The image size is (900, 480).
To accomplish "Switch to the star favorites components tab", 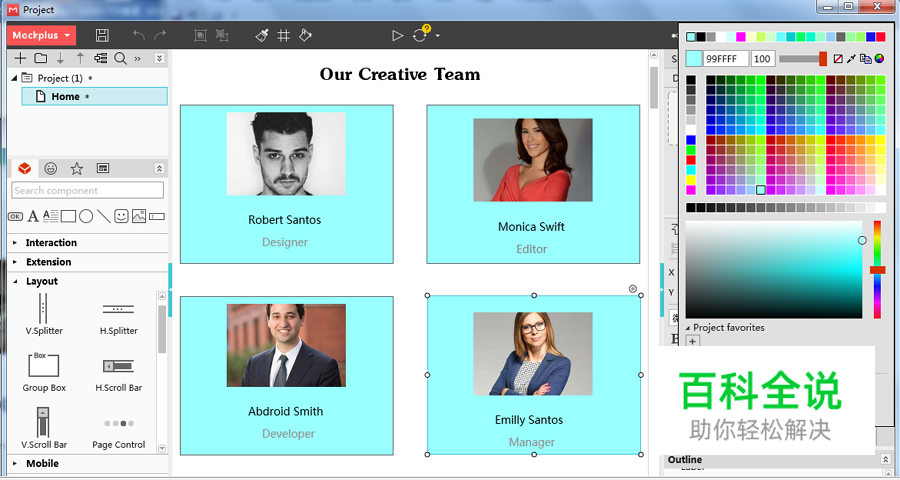I will tap(77, 168).
